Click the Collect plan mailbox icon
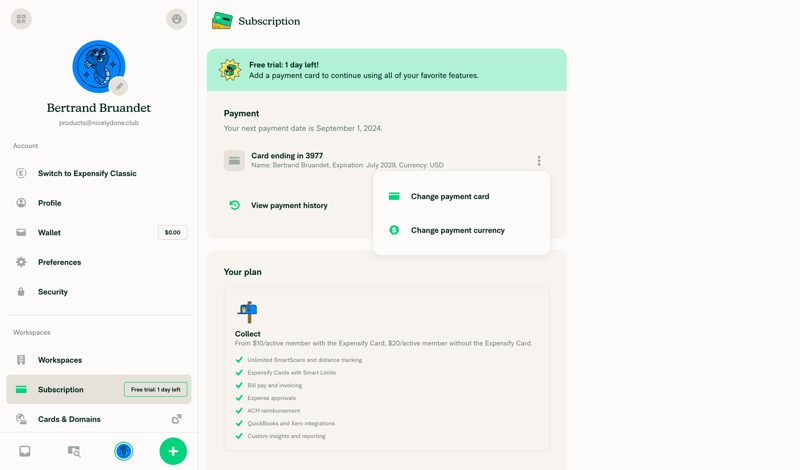800x470 pixels. pyautogui.click(x=247, y=312)
